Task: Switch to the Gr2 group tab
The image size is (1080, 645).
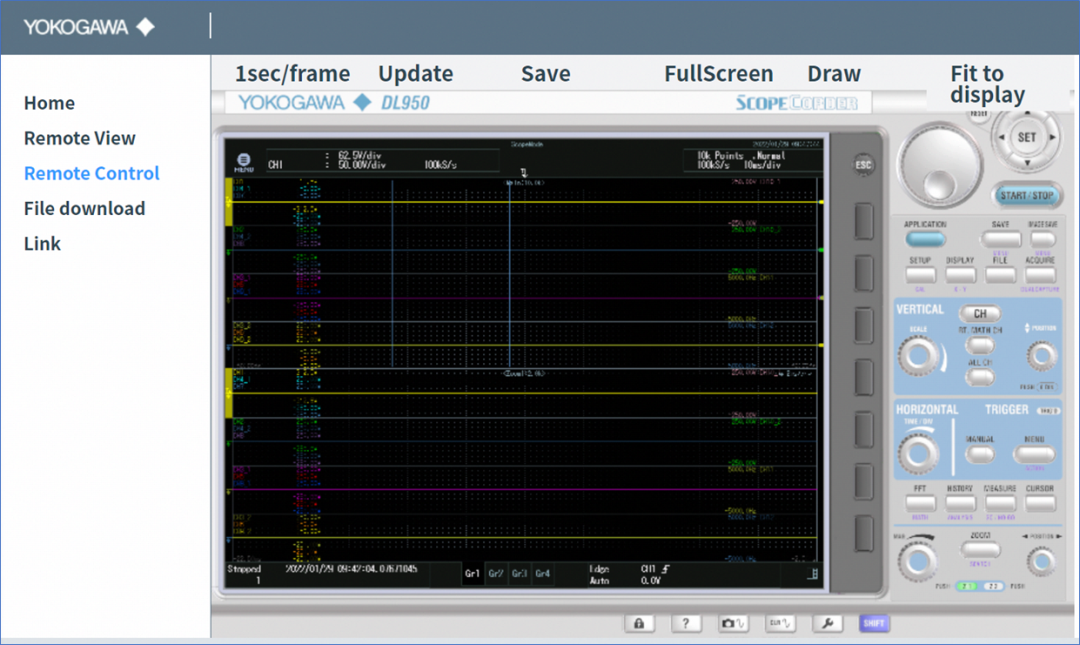Action: tap(496, 574)
